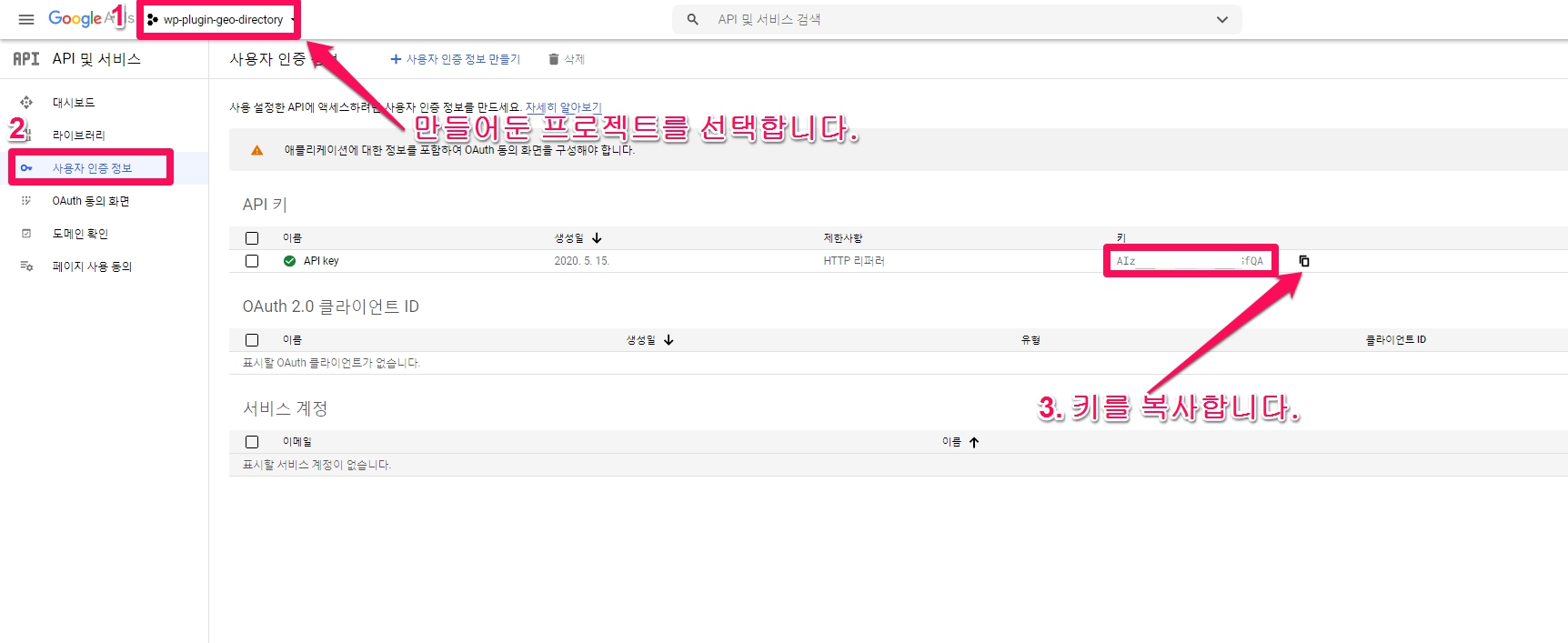The height and width of the screenshot is (643, 1568).
Task: Open OAuth 동의 화면 in the sidebar
Action: pyautogui.click(x=91, y=201)
